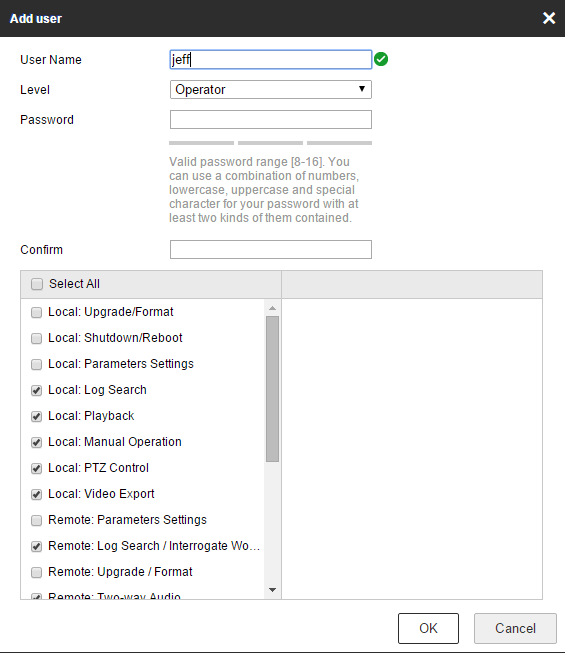565x653 pixels.
Task: Click the green username valid checkmark icon
Action: [381, 60]
